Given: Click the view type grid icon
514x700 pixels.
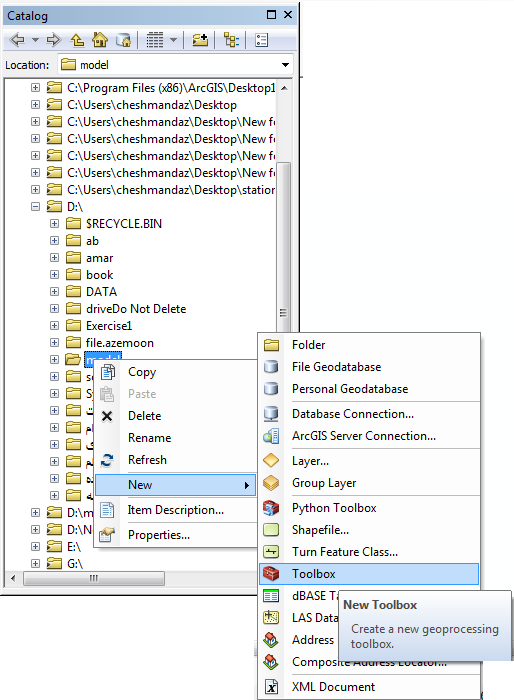Looking at the screenshot, I should click(x=155, y=40).
